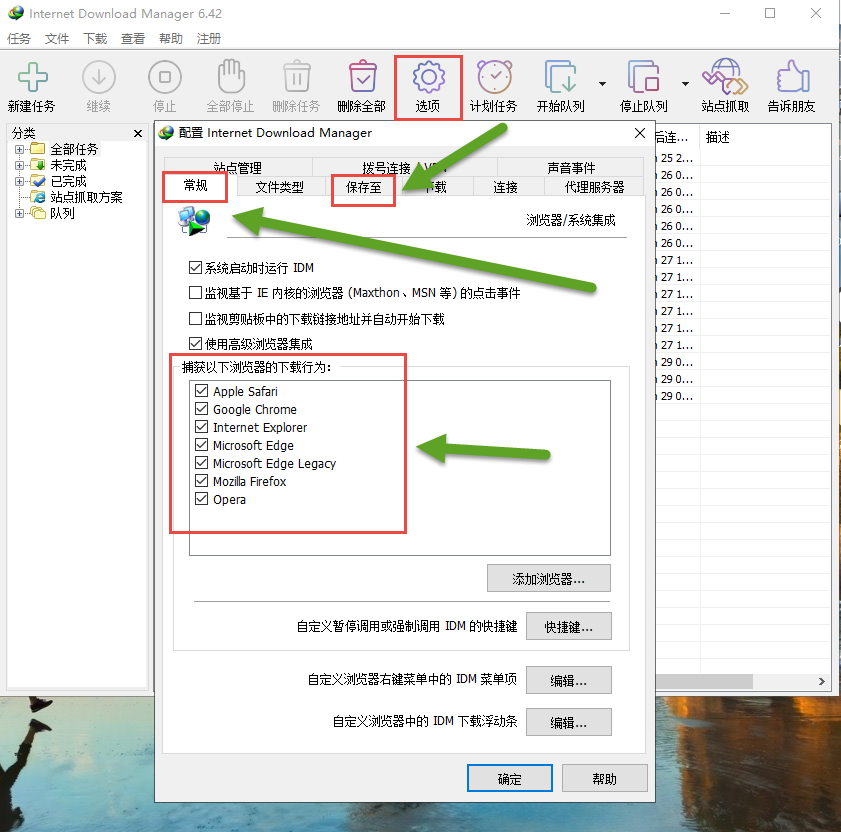Click the Stop (停止) toolbar icon
841x832 pixels.
[x=165, y=78]
